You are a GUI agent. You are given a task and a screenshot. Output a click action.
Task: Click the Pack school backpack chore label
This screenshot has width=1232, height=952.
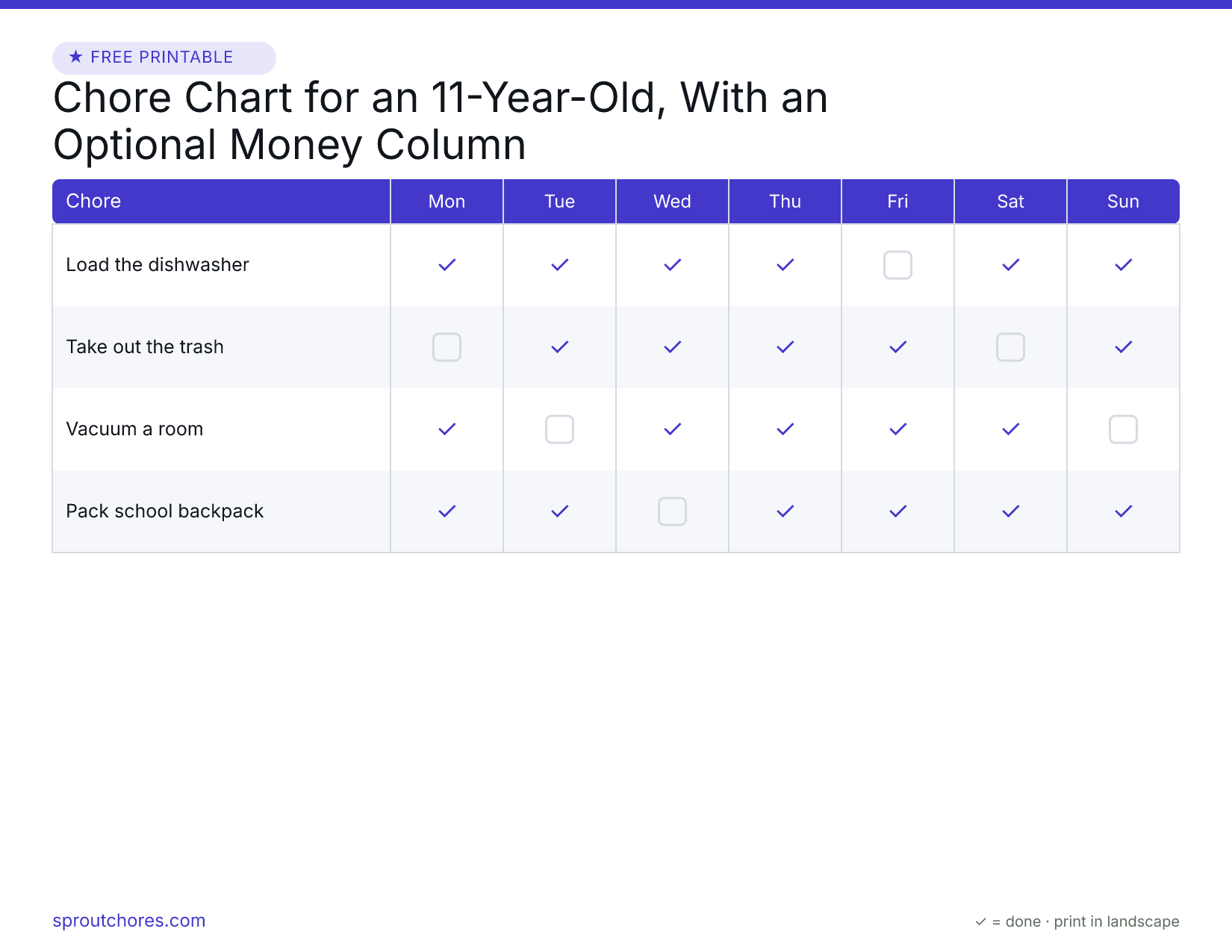click(x=165, y=511)
